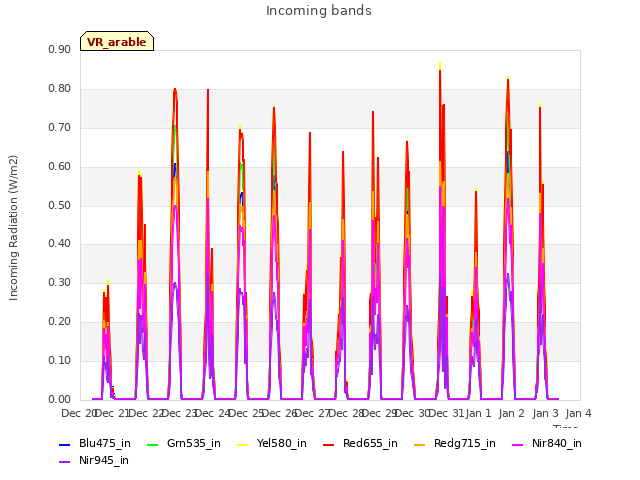
Task: Select the Yel580_in legend label
Action: [x=282, y=444]
